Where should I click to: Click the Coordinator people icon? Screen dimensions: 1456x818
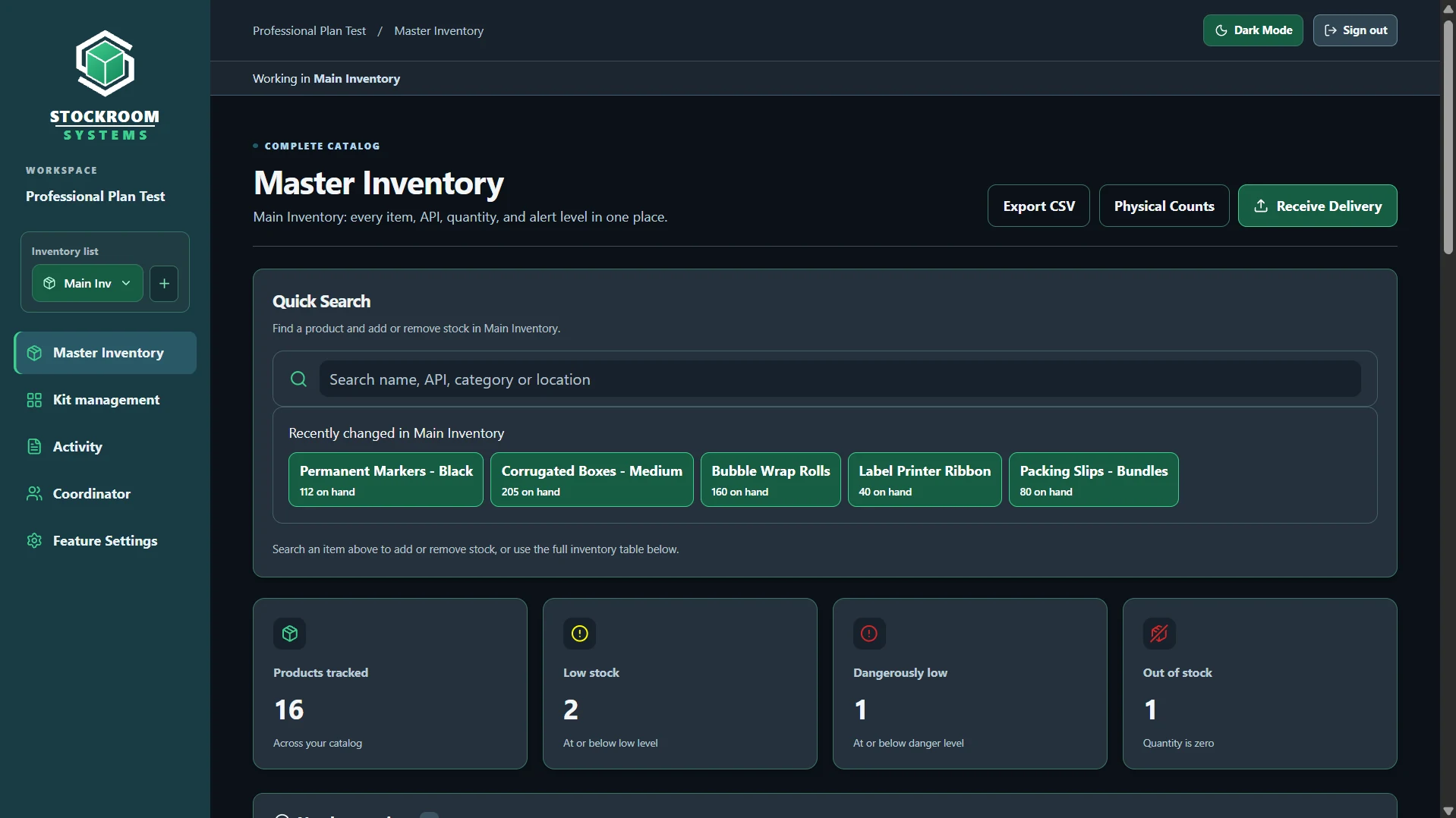(34, 494)
